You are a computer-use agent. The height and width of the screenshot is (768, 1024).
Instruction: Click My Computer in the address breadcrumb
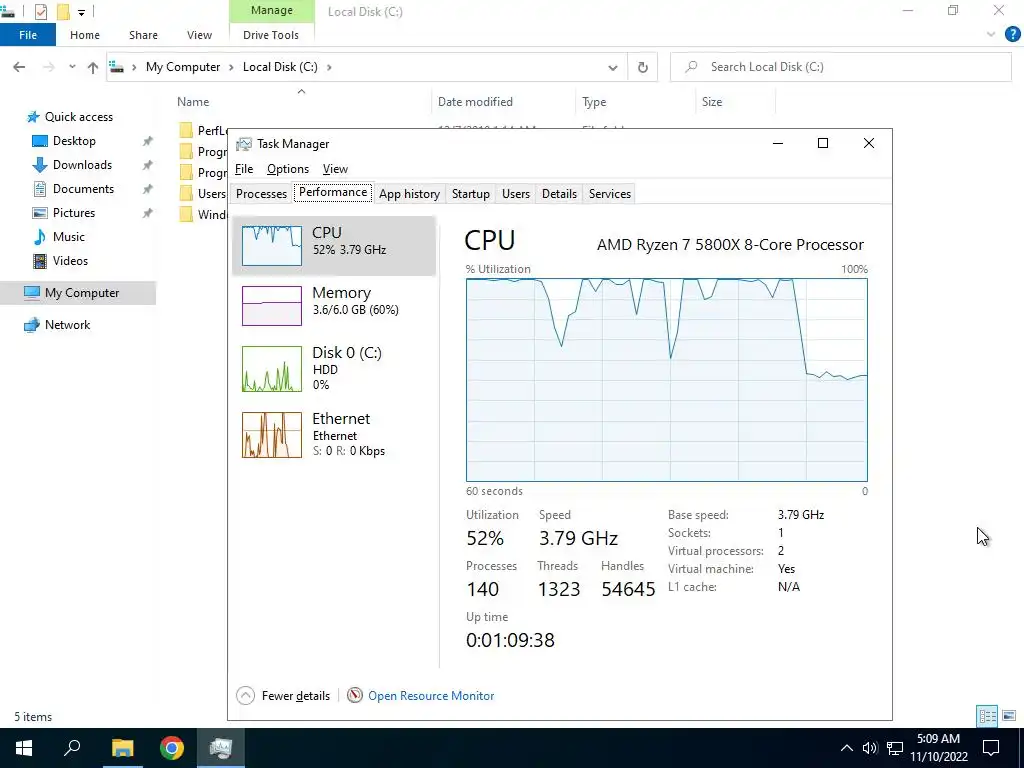tap(183, 67)
